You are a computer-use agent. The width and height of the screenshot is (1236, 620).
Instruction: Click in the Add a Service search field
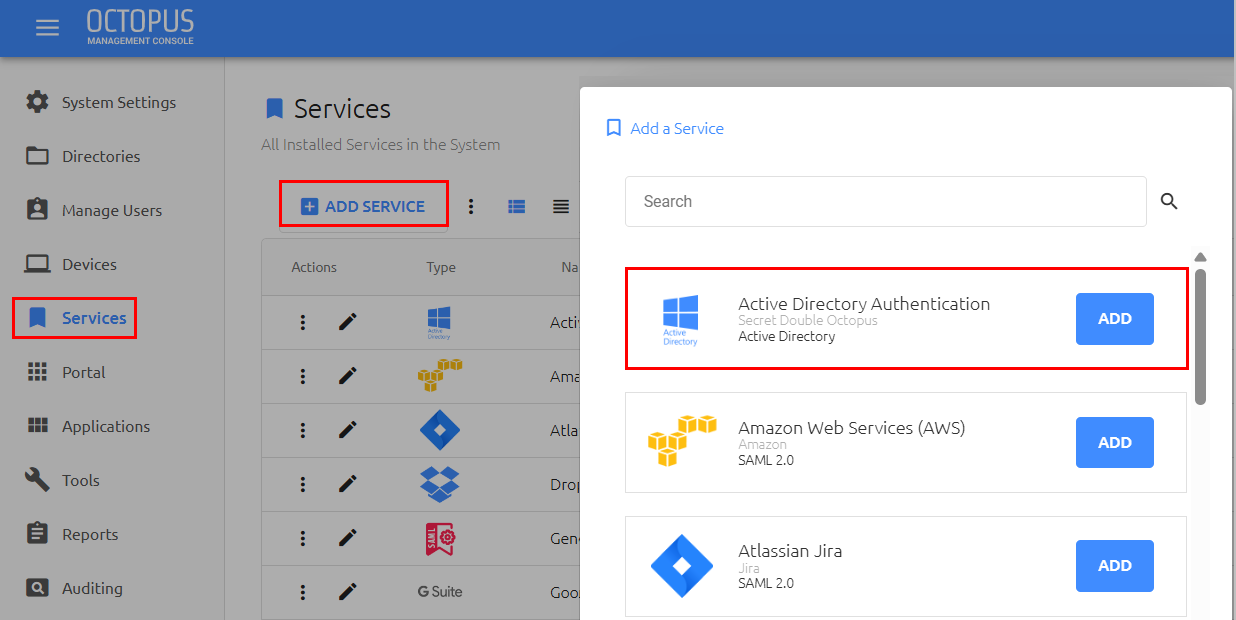pos(886,201)
